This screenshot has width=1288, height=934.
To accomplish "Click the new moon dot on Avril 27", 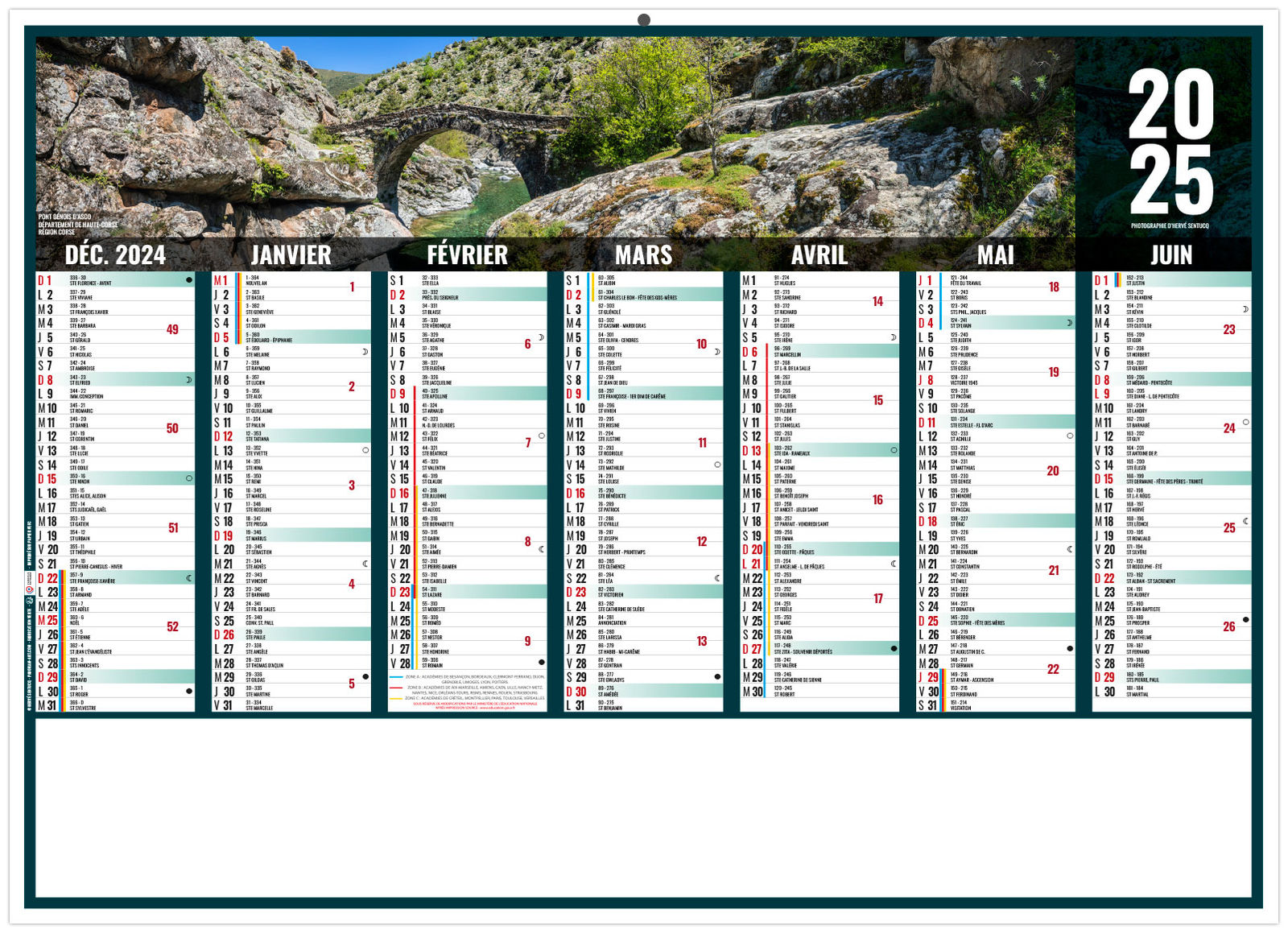I will point(894,648).
